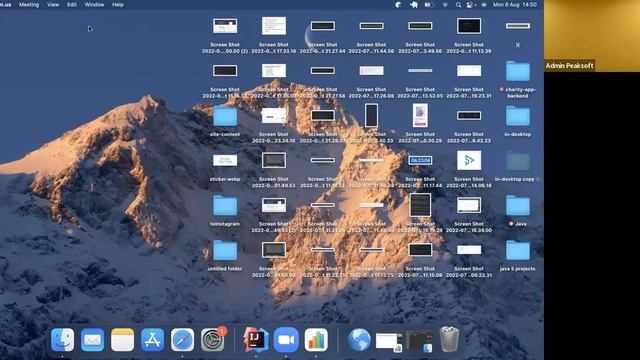Screen dimensions: 640x360
Task: Open the dark minimized window in Dock
Action: click(420, 341)
